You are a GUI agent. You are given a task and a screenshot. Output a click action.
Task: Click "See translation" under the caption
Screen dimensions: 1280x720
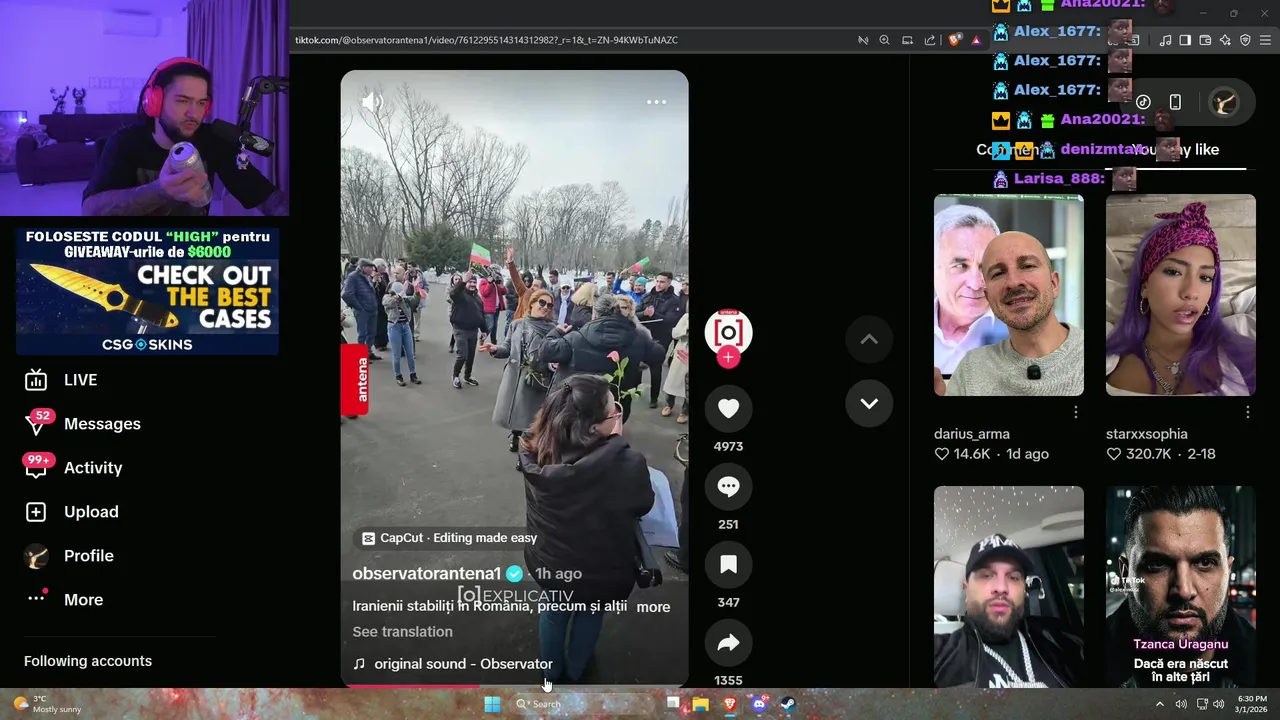pos(402,632)
